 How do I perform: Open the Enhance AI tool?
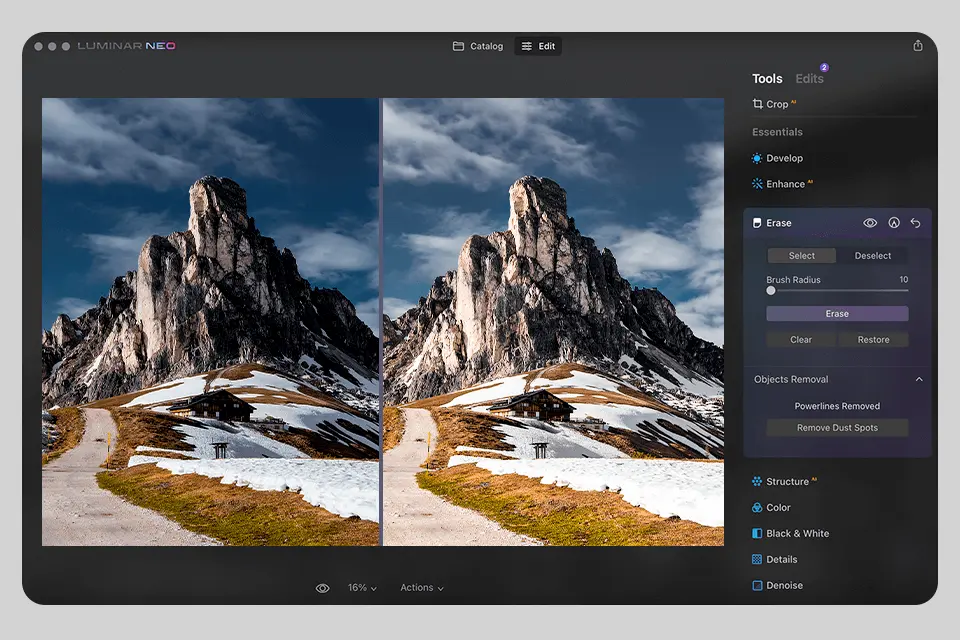coord(785,184)
